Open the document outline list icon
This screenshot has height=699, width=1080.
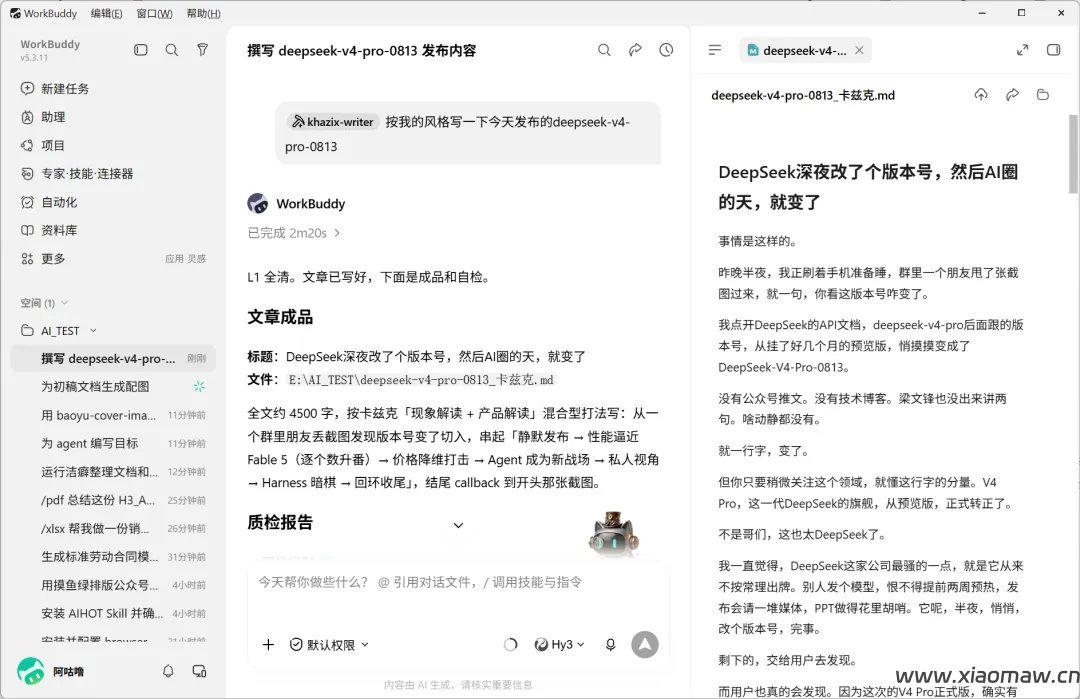point(715,50)
